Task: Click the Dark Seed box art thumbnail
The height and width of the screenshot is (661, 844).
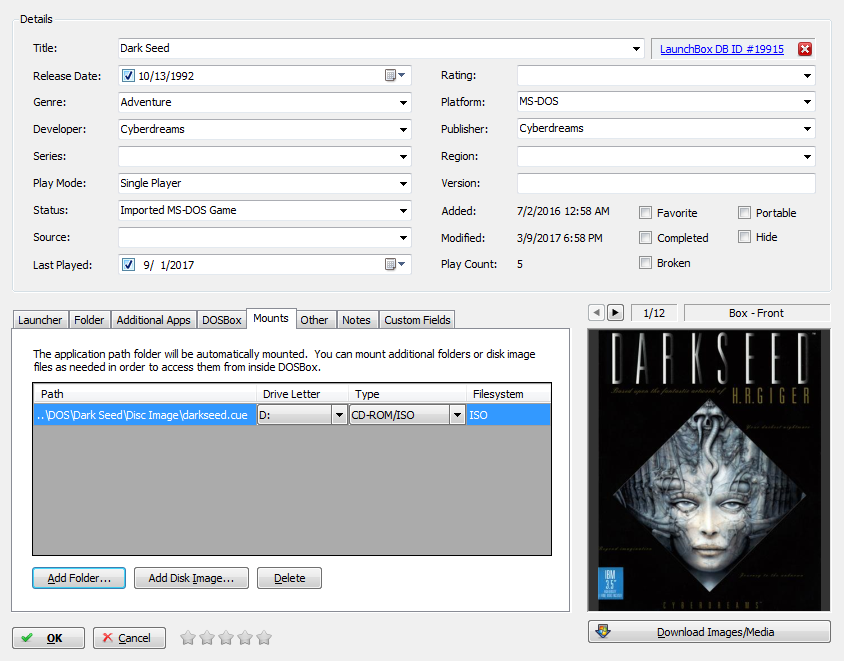Action: coord(709,470)
